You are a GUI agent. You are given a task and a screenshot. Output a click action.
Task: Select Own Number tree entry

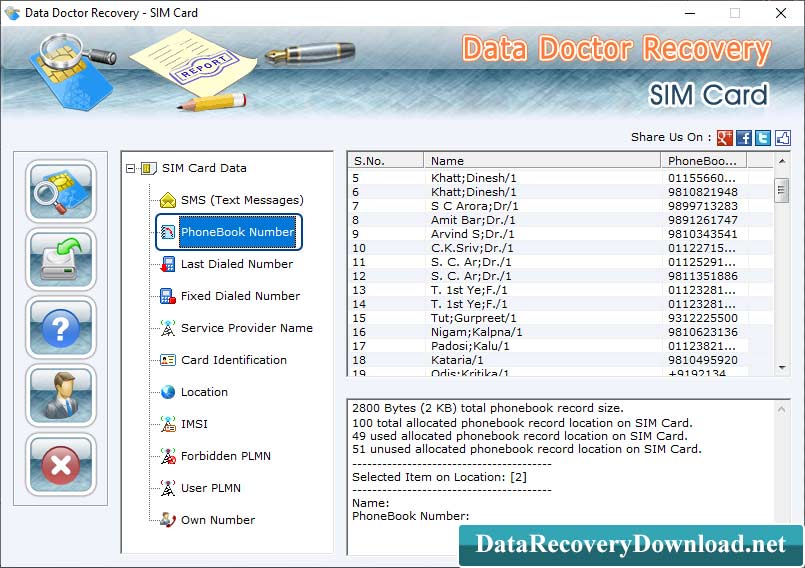(218, 520)
